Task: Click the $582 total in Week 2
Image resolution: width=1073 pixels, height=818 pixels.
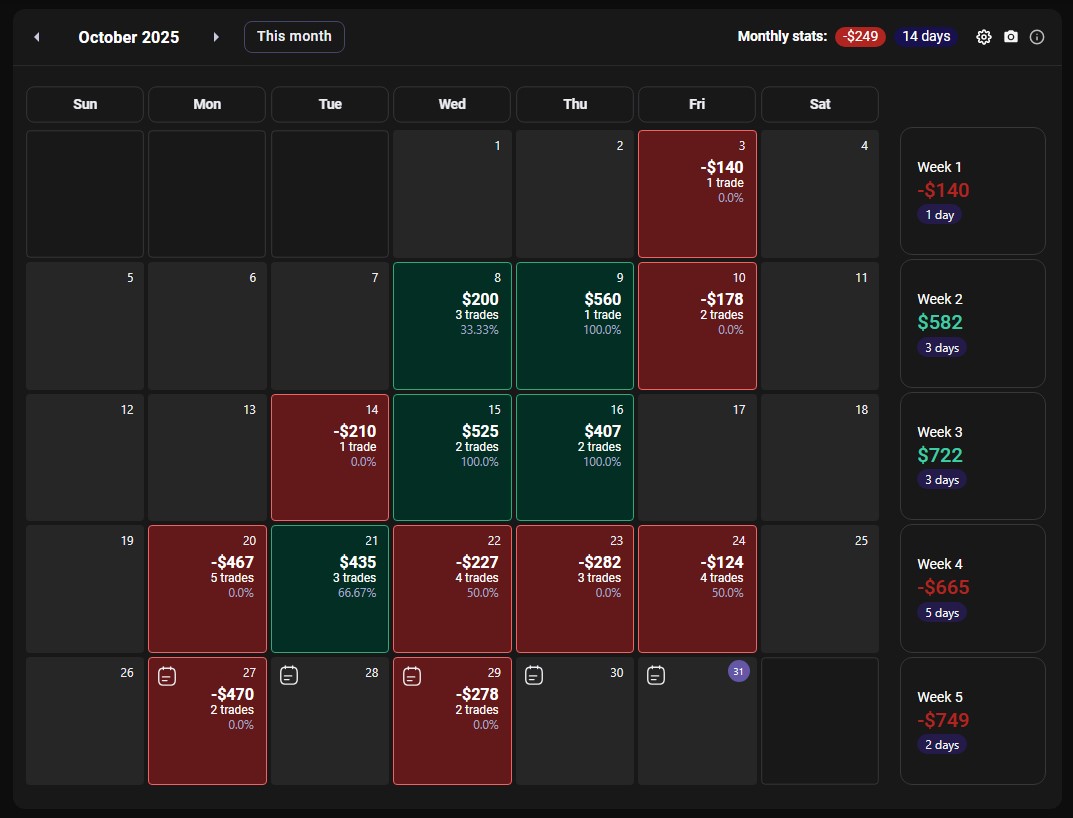Action: 940,322
